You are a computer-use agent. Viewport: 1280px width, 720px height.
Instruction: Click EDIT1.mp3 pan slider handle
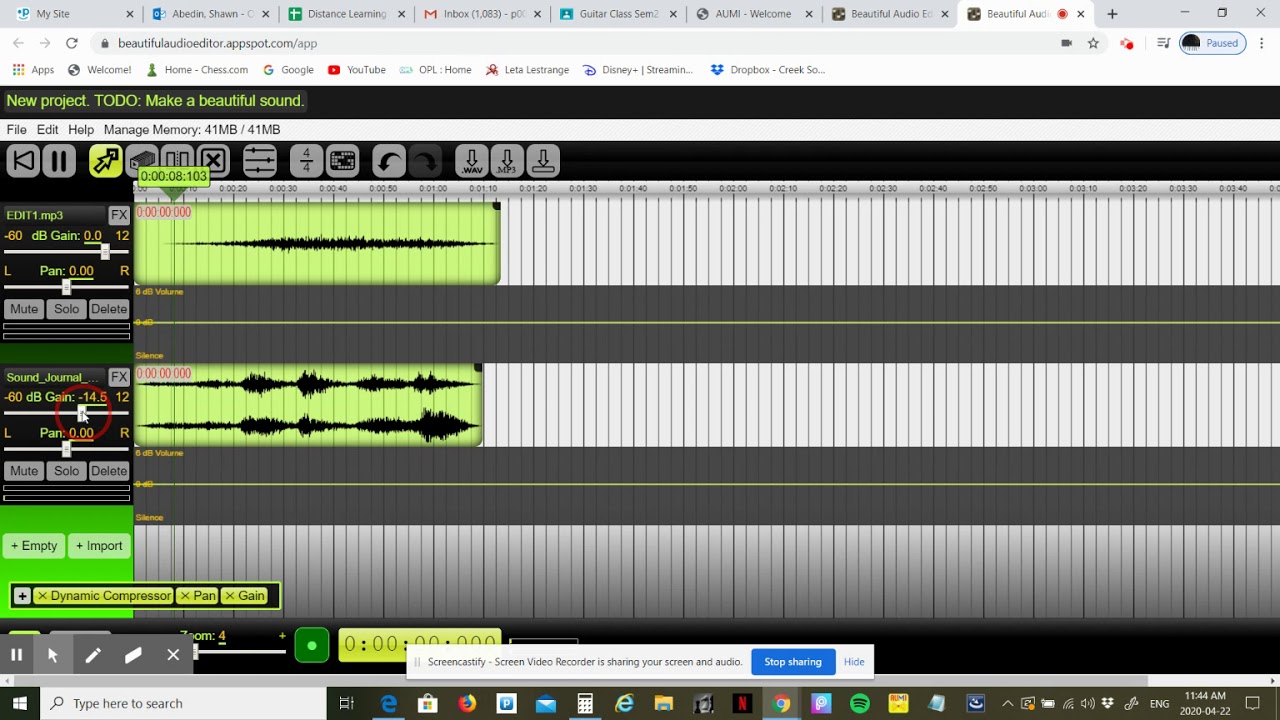[66, 288]
